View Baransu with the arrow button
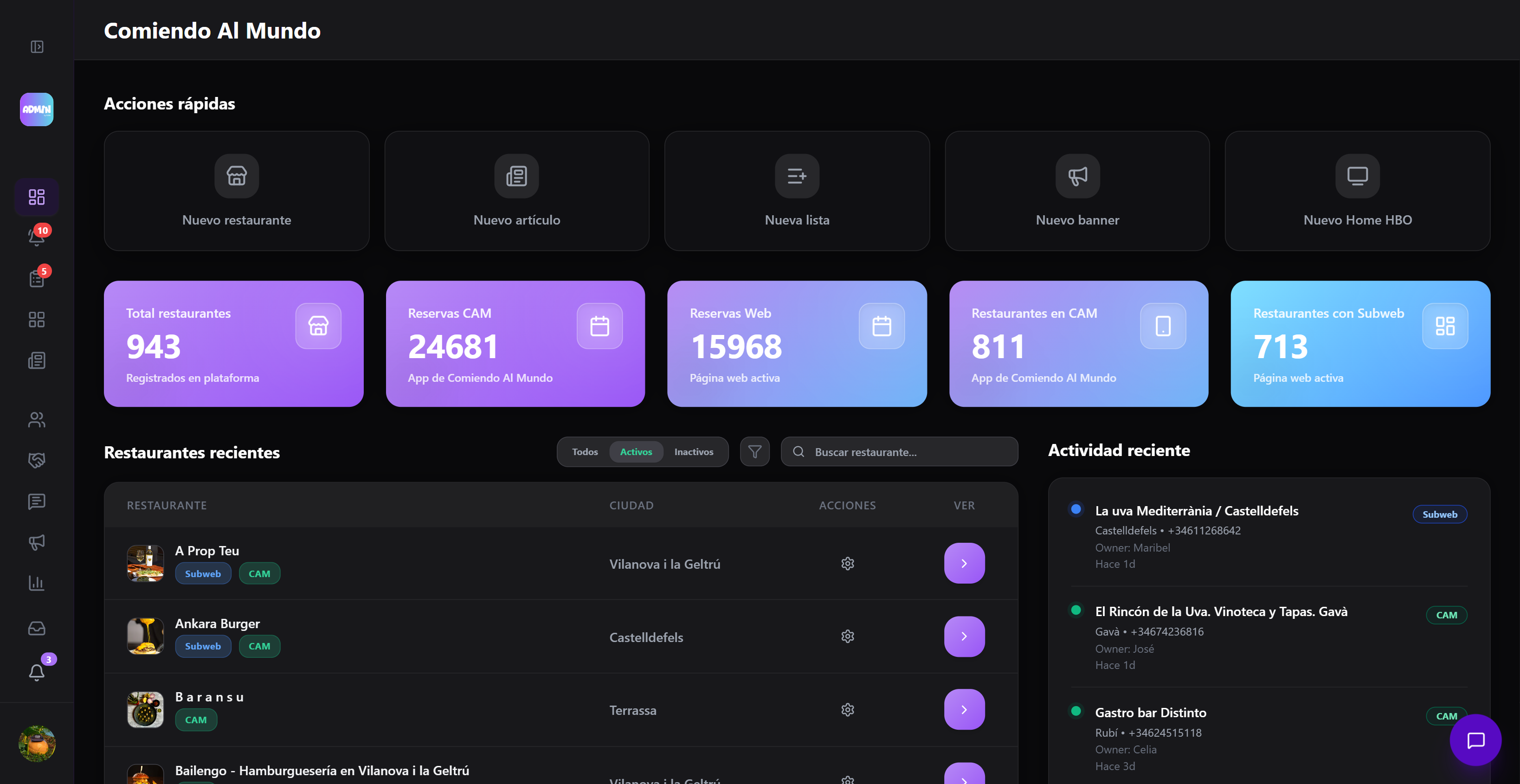This screenshot has width=1520, height=784. [x=964, y=710]
